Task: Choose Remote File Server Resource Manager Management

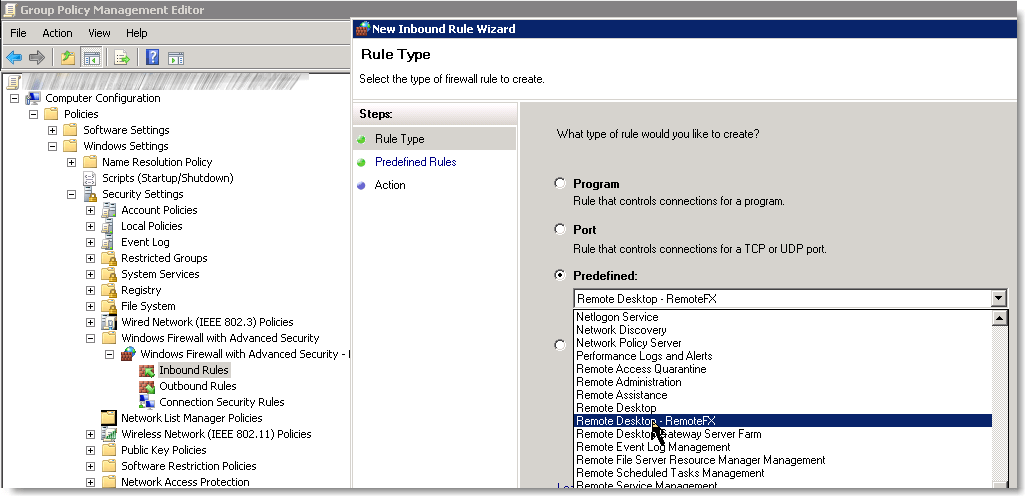Action: (x=783, y=460)
